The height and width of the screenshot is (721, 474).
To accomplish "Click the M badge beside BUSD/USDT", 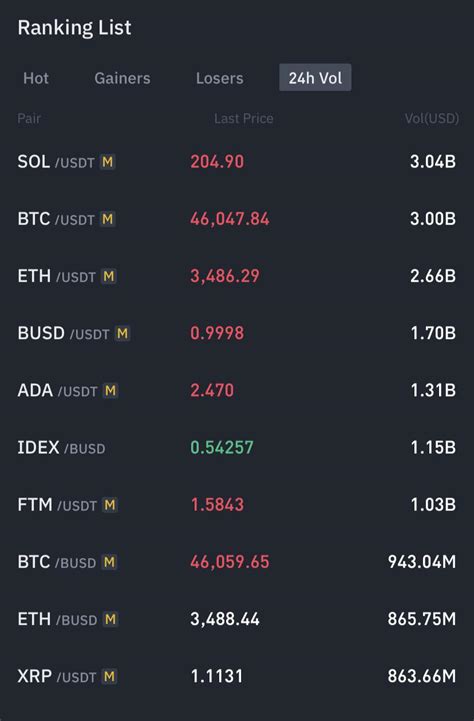I will tap(122, 333).
